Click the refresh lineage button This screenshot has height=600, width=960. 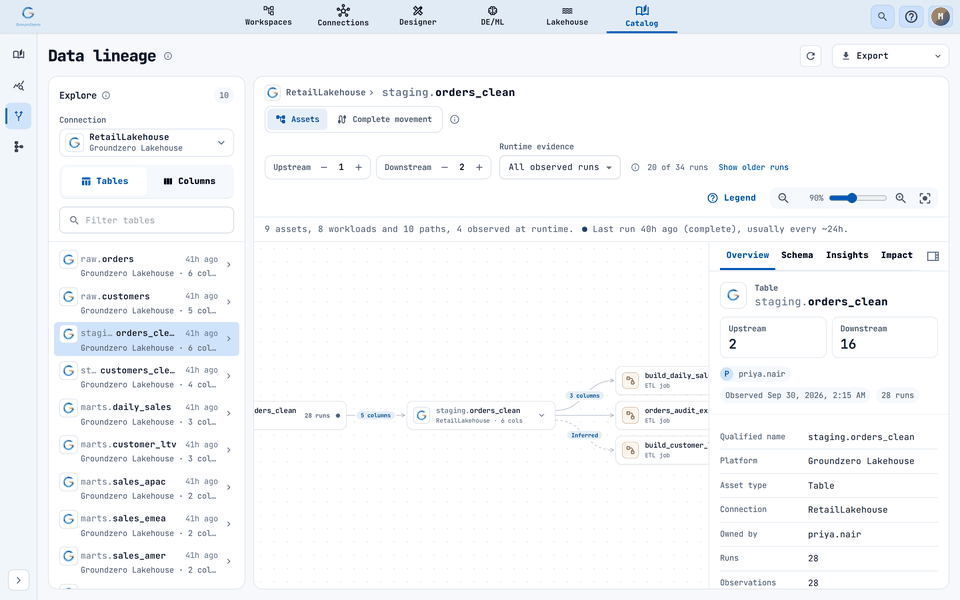pos(811,56)
